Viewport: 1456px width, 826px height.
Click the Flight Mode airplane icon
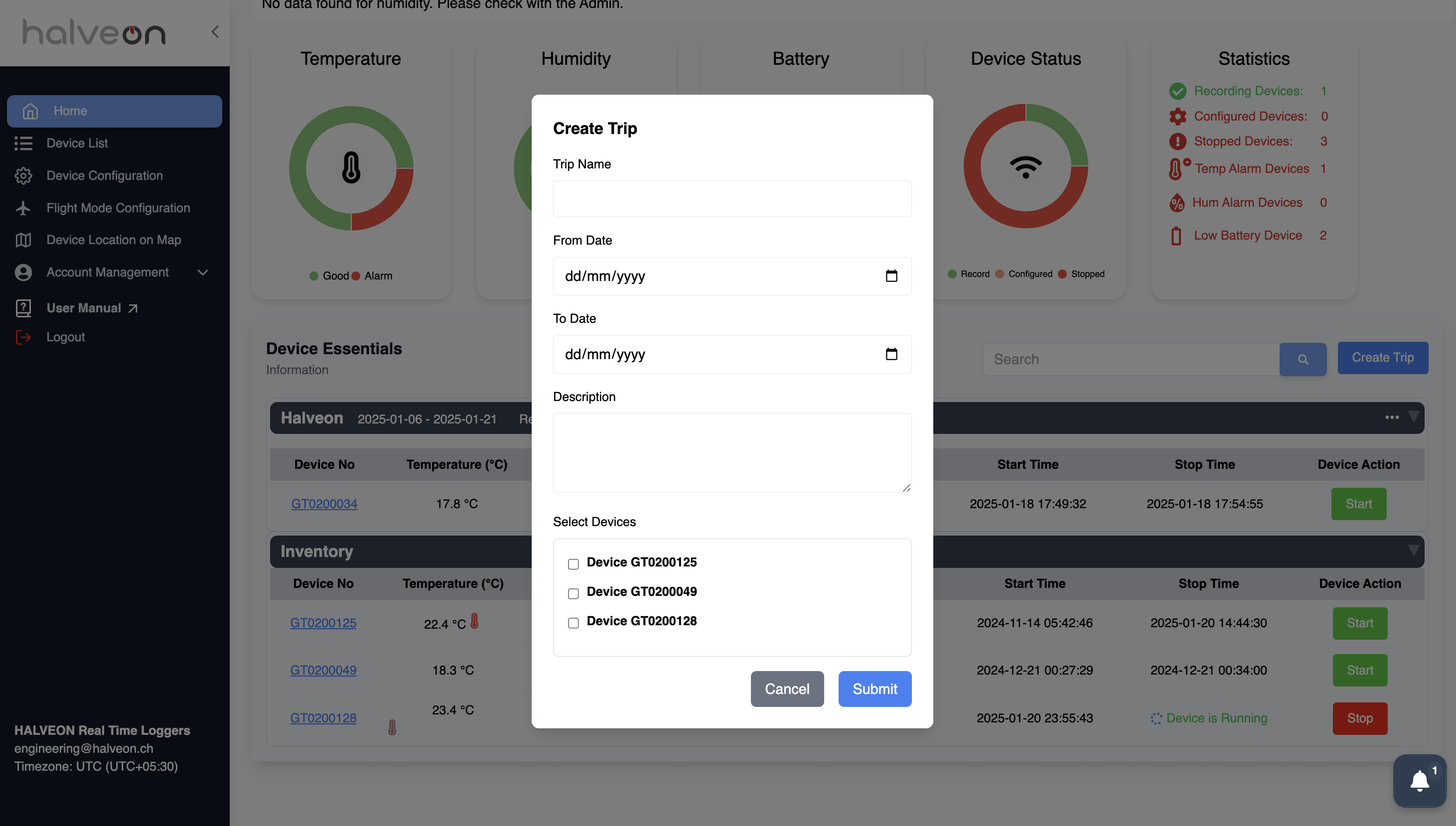click(23, 208)
